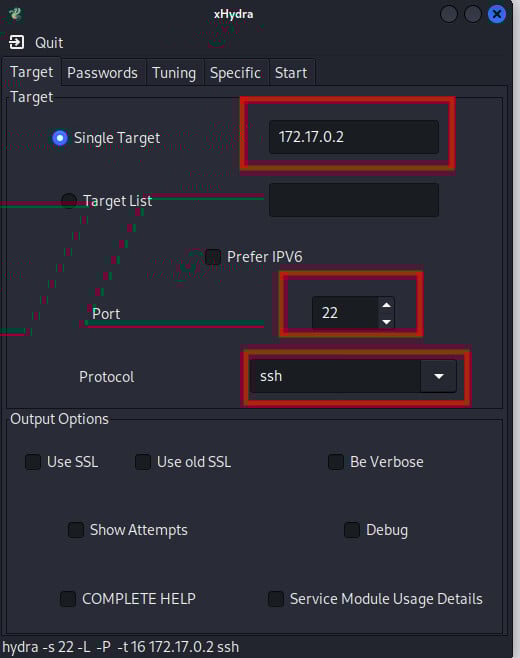Open the Protocol dropdown arrow
Viewport: 520px width, 658px height.
pos(439,376)
